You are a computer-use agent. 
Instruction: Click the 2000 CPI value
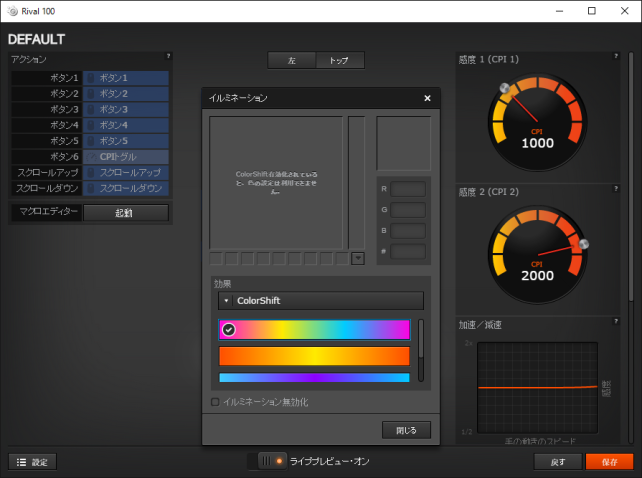538,276
